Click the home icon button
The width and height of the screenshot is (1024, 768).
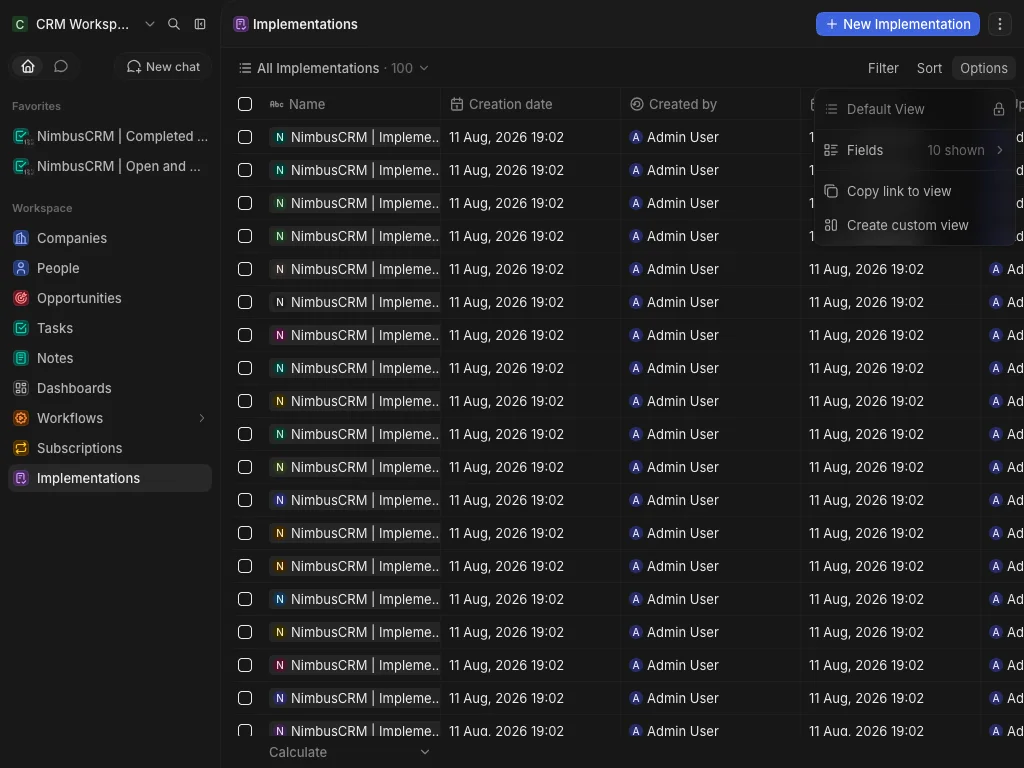tap(28, 67)
